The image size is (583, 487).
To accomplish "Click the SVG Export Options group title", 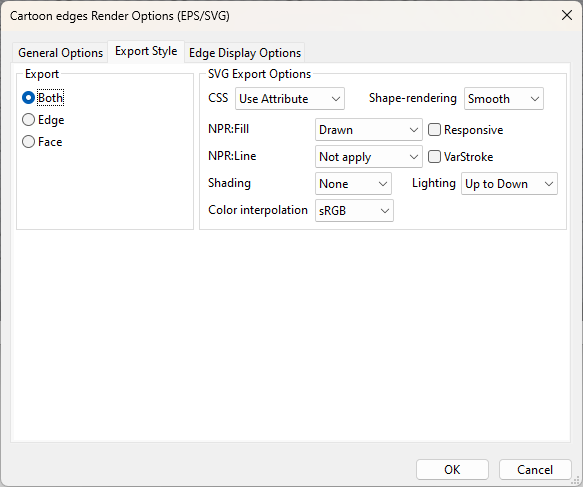I will click(x=259, y=74).
